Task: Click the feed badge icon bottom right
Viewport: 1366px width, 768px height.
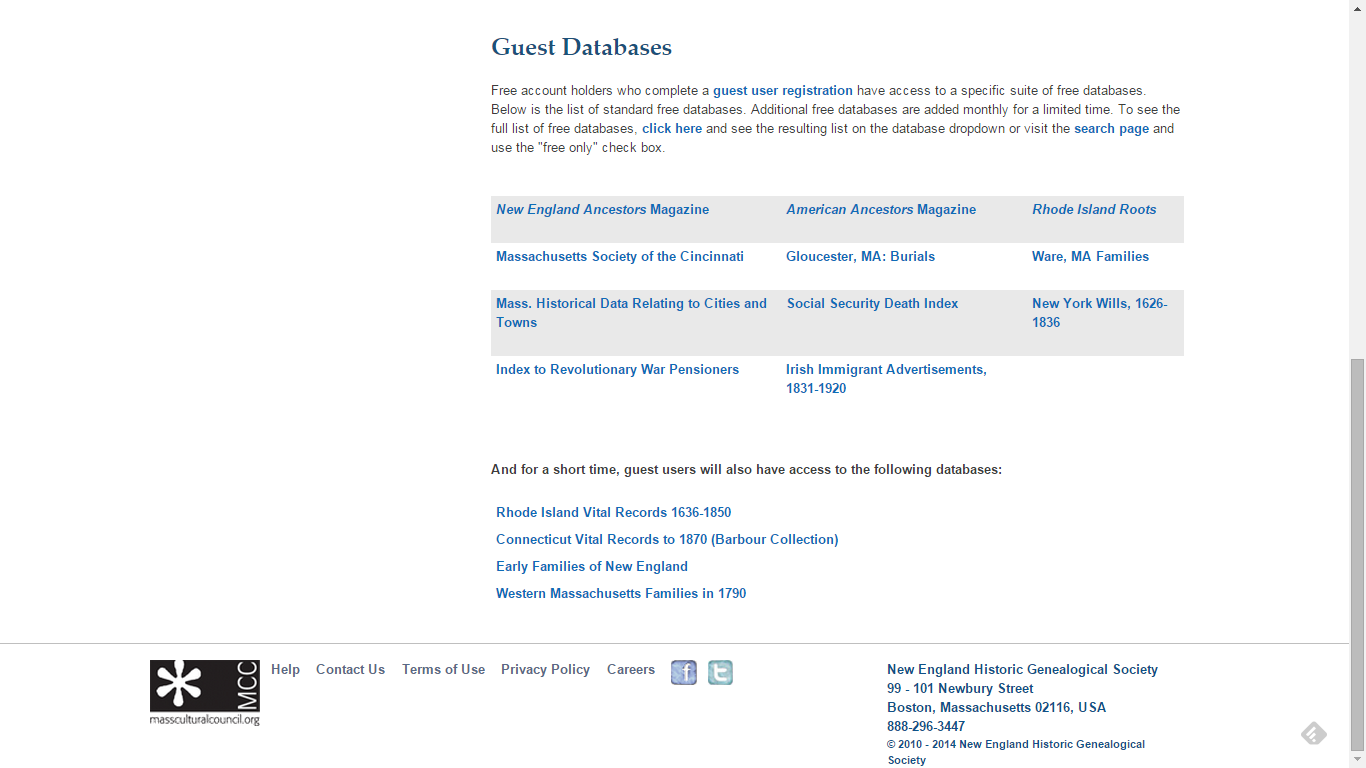Action: 1314,734
